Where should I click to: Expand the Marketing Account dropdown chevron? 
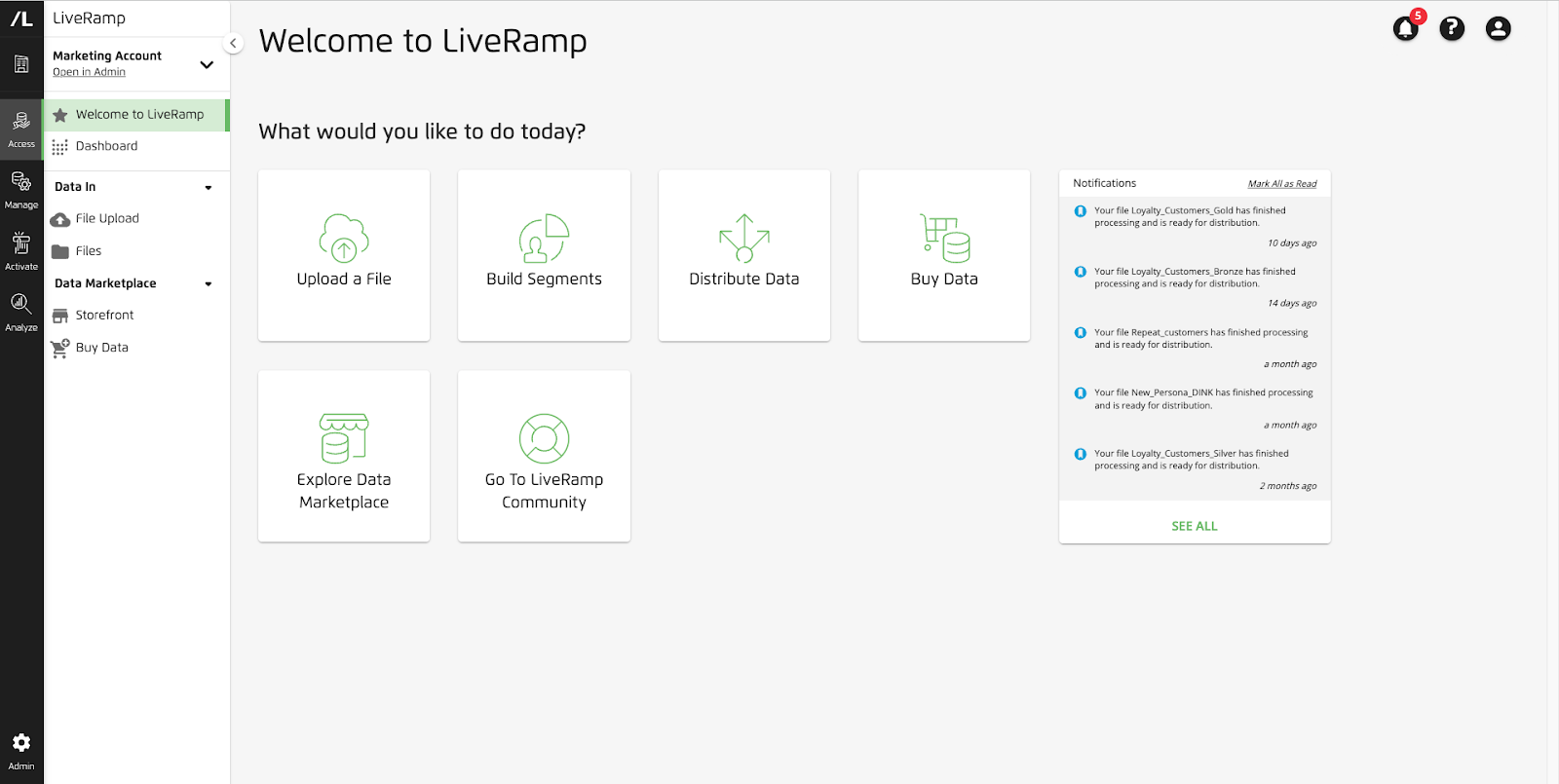coord(207,64)
